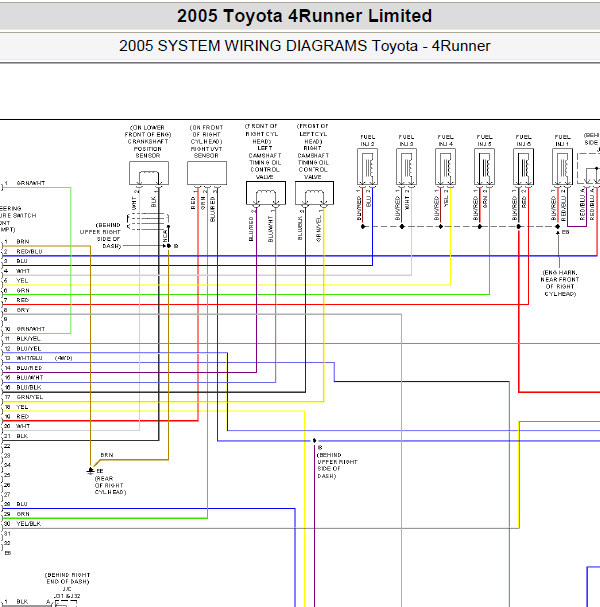Image resolution: width=600 pixels, height=607 pixels.
Task: Click the "(REAR OF RIGHT CYL HEAD)" location note
Action: 110,485
